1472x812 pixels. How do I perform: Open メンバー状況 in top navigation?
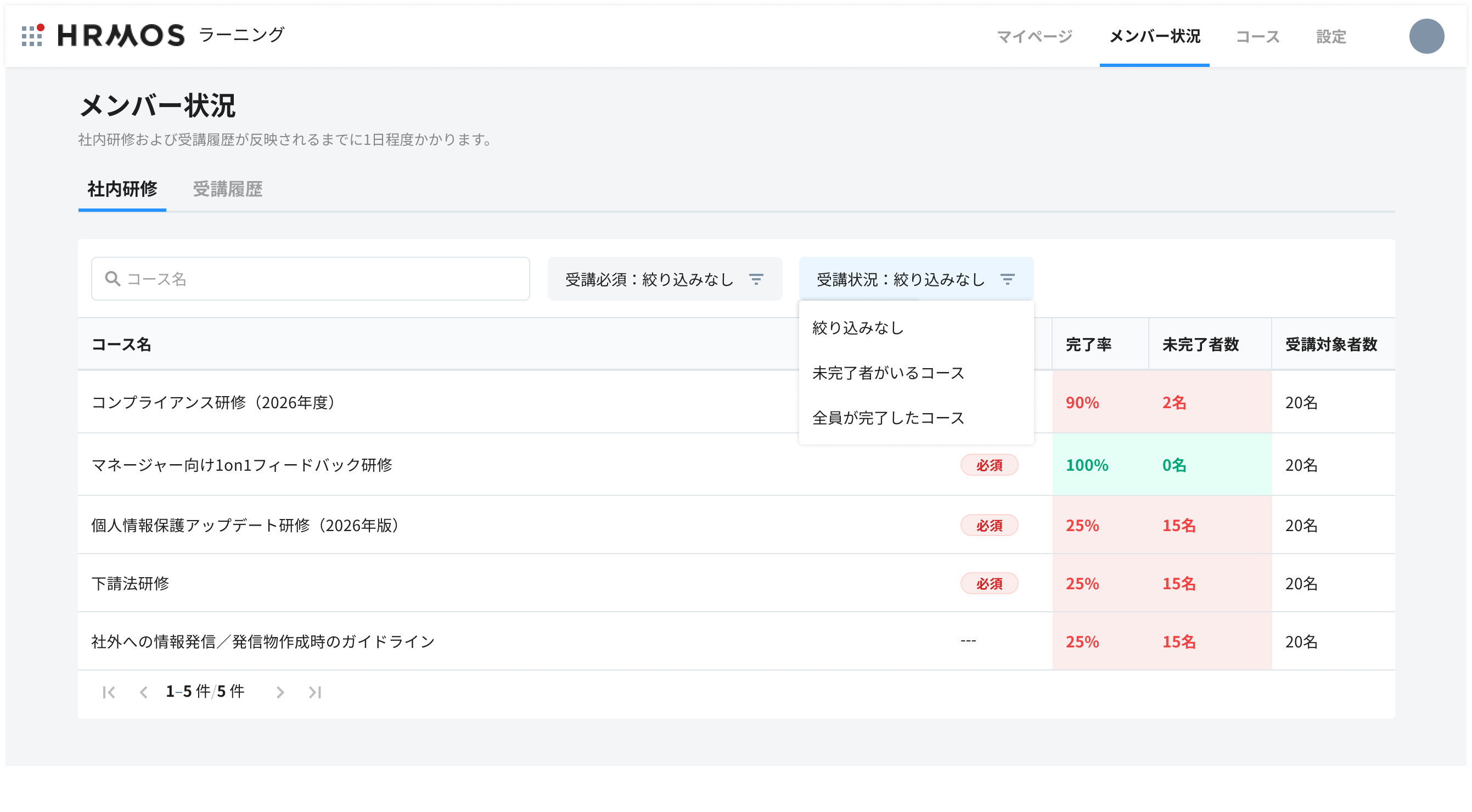[1154, 37]
